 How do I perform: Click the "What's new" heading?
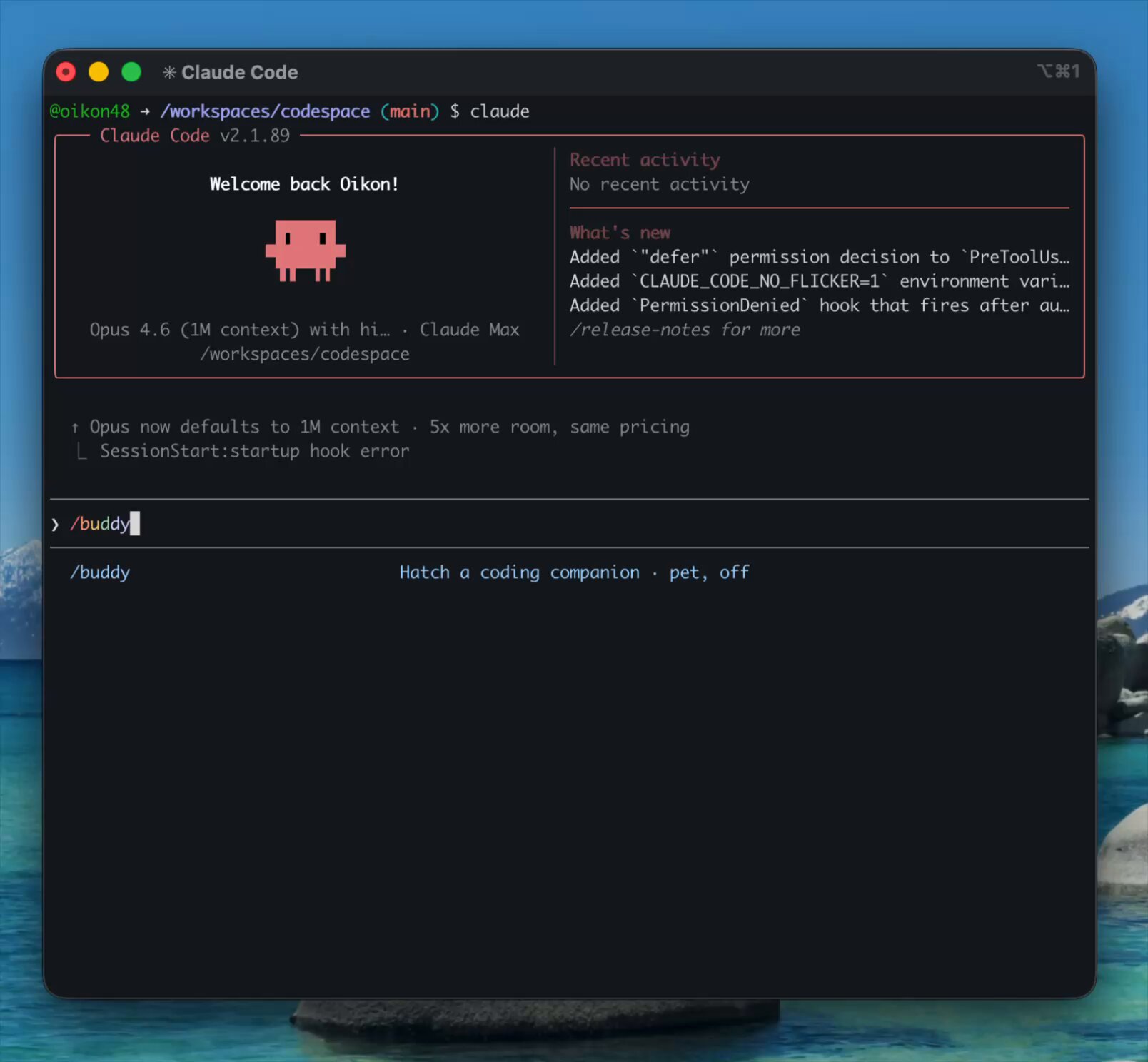[620, 233]
